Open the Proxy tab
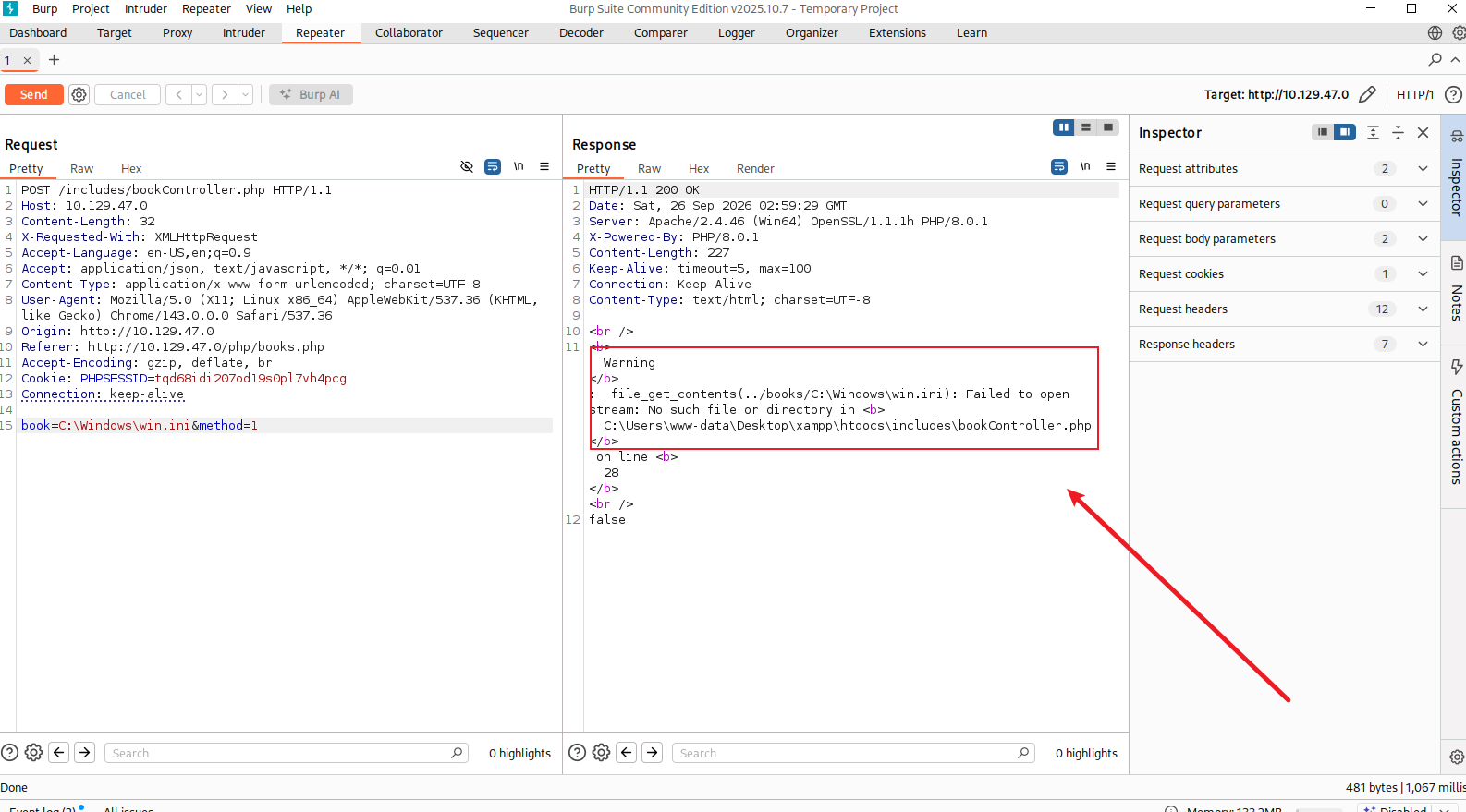 (x=177, y=32)
